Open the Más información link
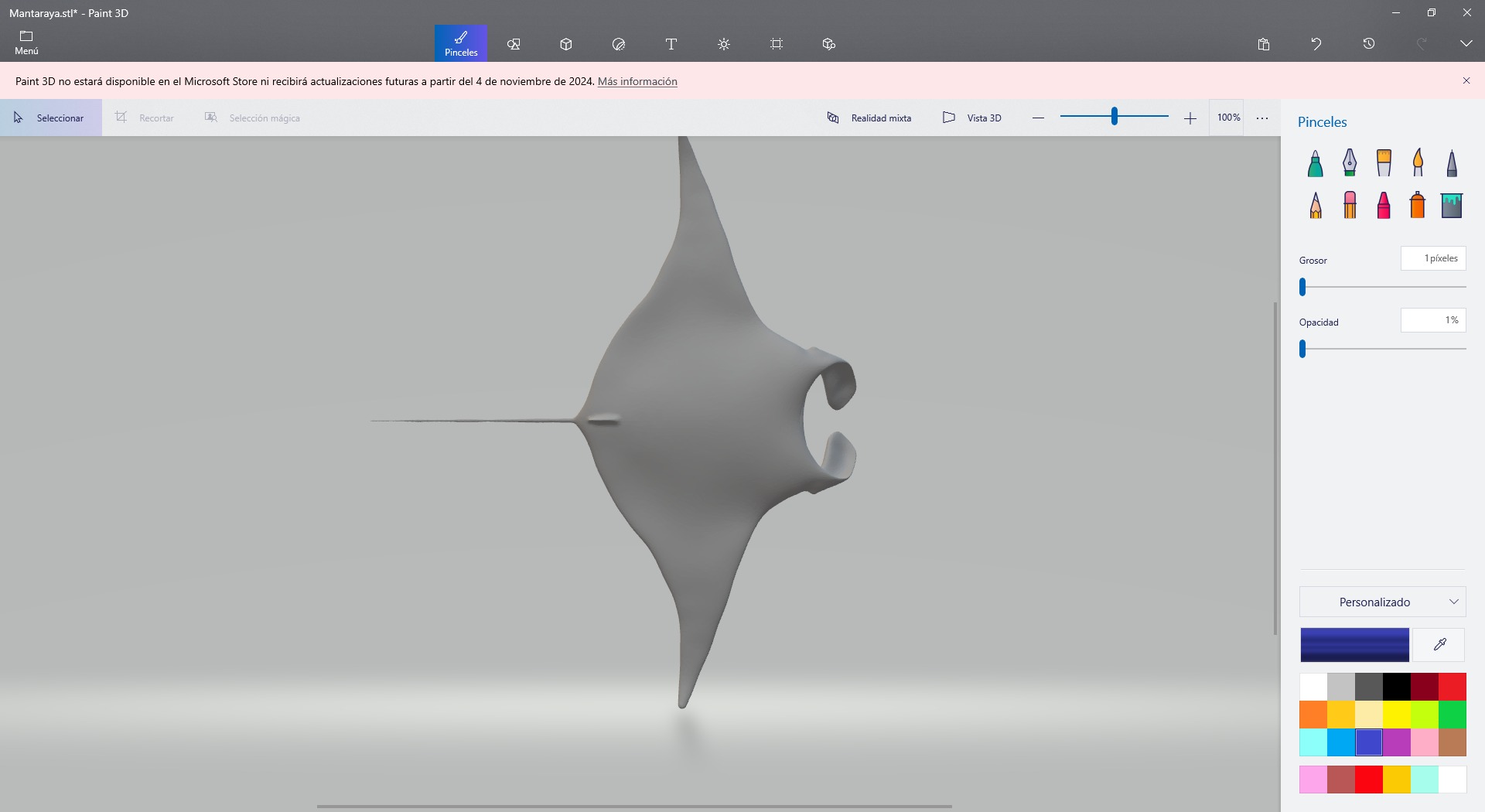 tap(637, 81)
